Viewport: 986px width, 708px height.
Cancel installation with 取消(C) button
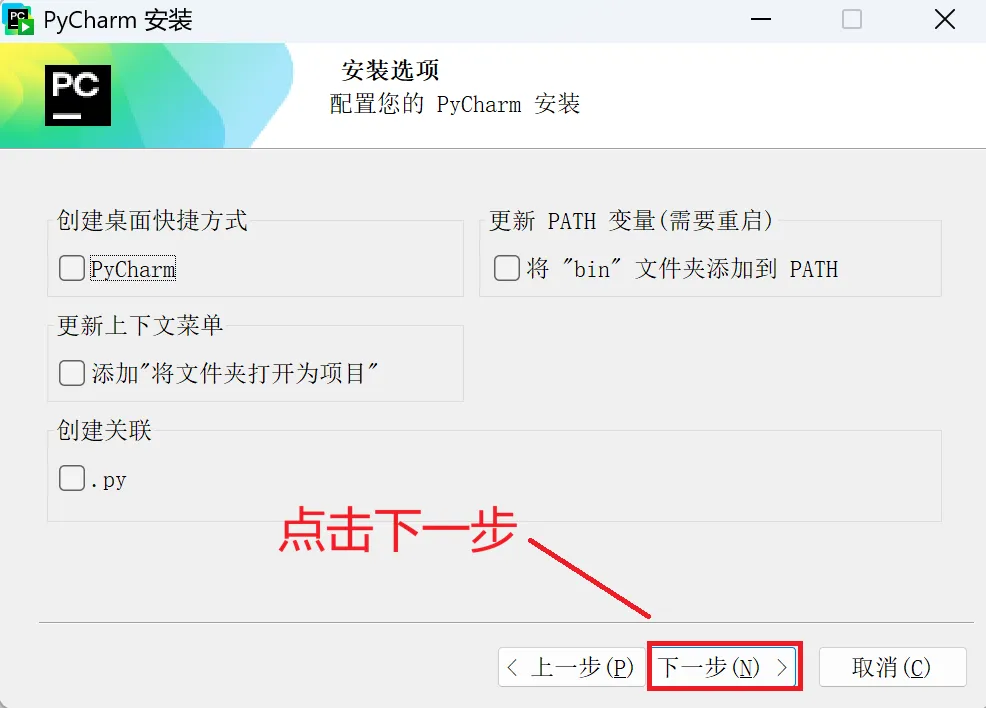pos(892,667)
